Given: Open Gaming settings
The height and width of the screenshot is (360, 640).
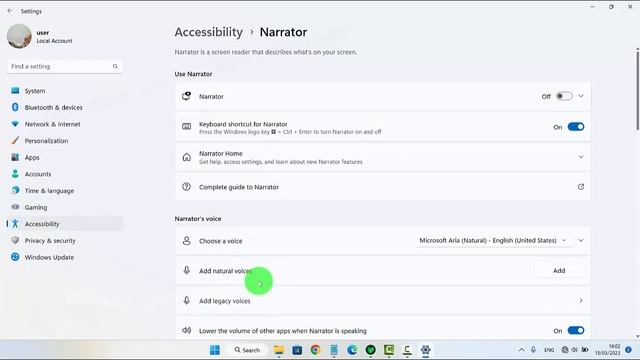Looking at the screenshot, I should (x=64, y=207).
